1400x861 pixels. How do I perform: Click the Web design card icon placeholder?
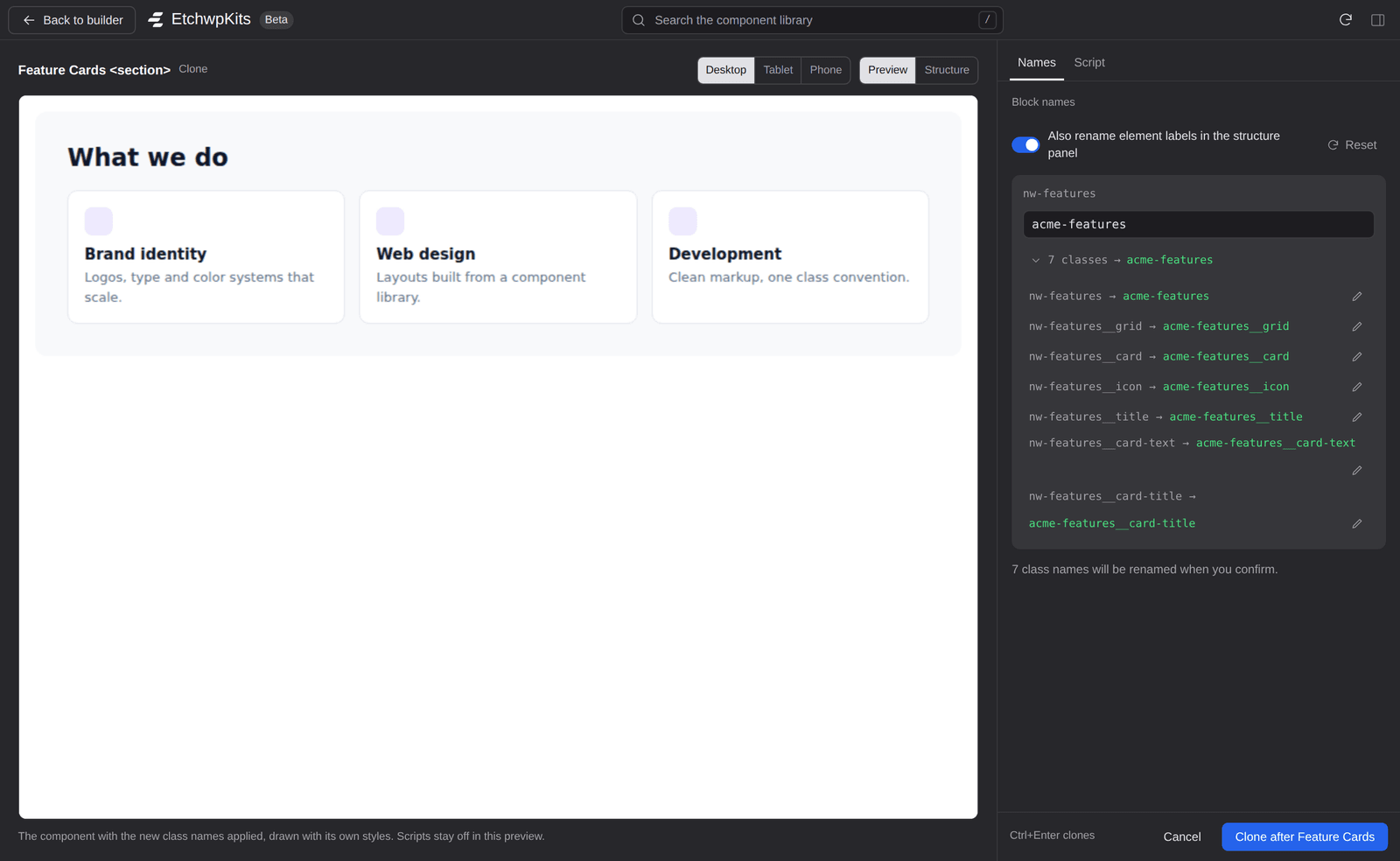tap(390, 221)
